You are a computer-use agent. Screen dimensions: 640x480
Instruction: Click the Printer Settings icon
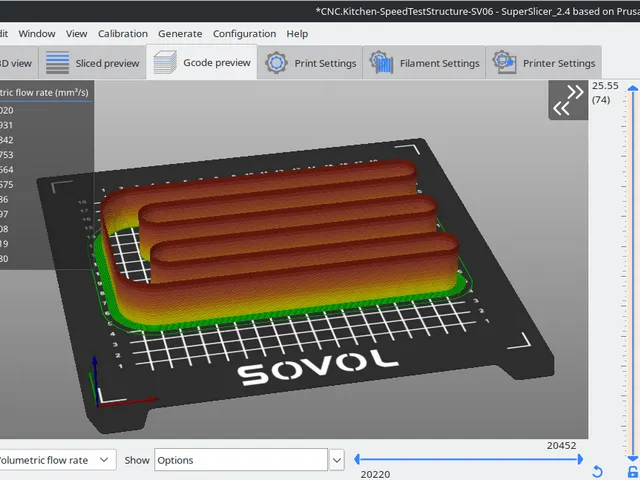coord(504,62)
